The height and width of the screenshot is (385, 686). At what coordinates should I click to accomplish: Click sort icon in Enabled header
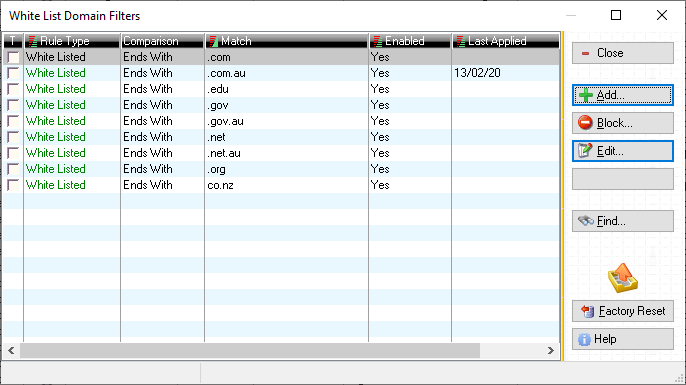coord(378,41)
